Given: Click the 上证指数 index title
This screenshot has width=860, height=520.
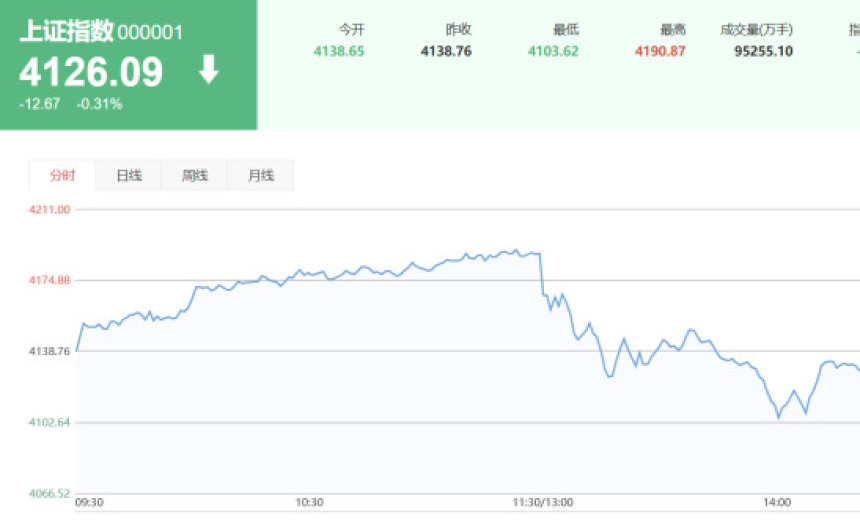Looking at the screenshot, I should 66,32.
